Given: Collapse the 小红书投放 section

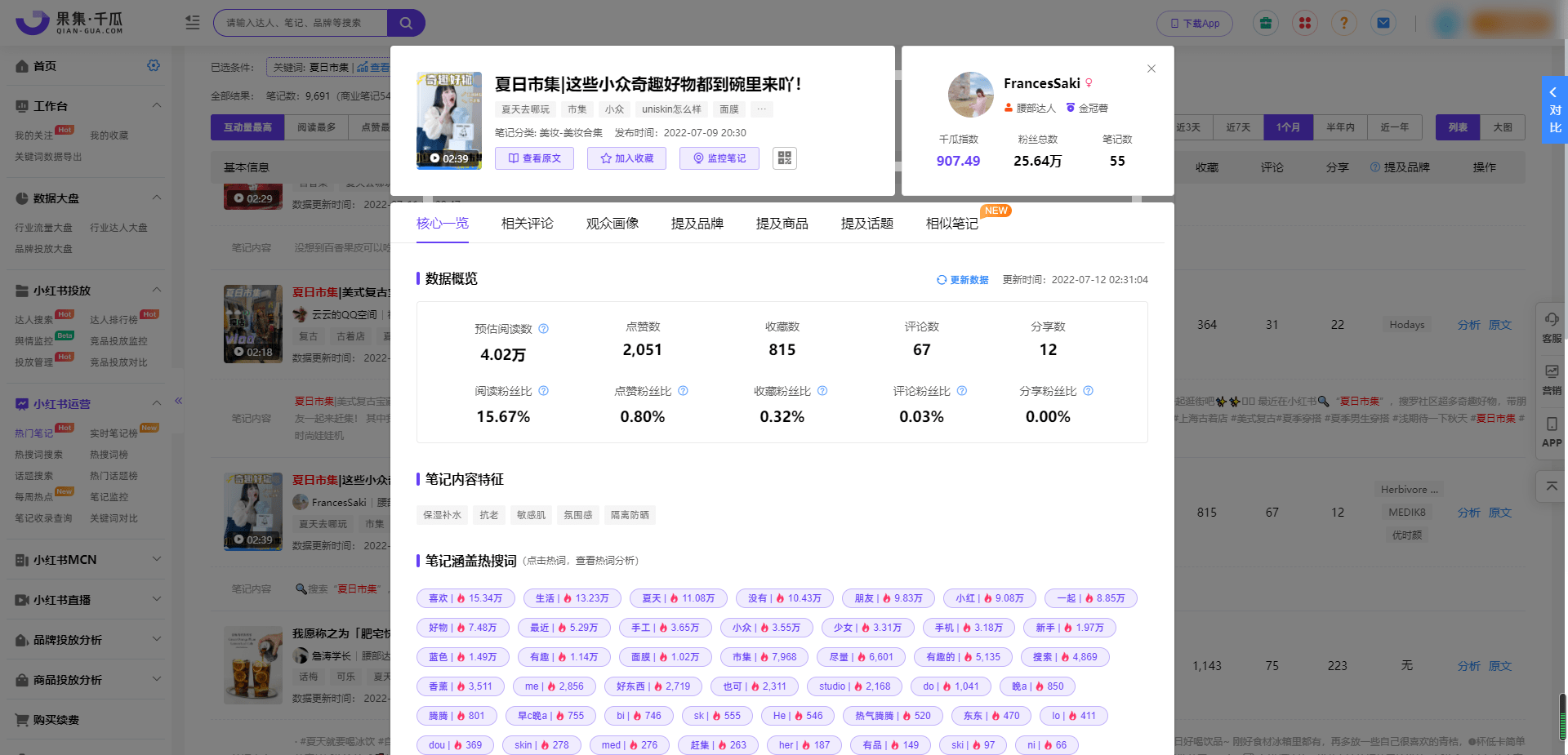Looking at the screenshot, I should pyautogui.click(x=157, y=290).
